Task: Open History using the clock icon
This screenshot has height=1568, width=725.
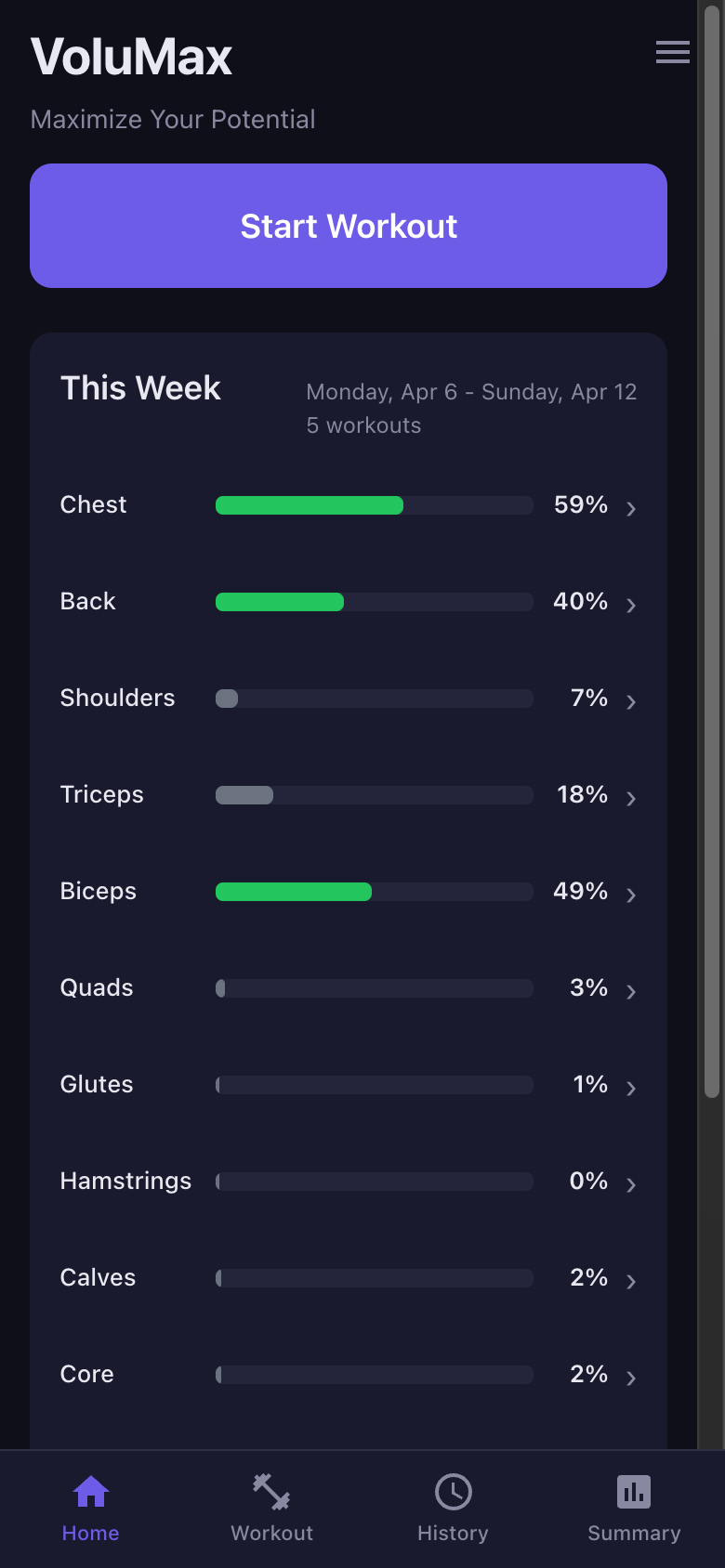Action: [453, 1493]
